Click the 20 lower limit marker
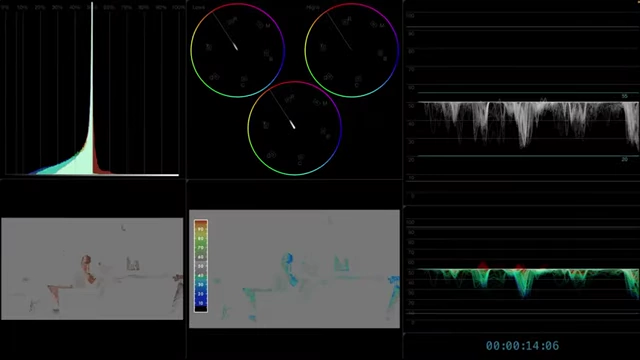640x360 pixels. coord(624,159)
